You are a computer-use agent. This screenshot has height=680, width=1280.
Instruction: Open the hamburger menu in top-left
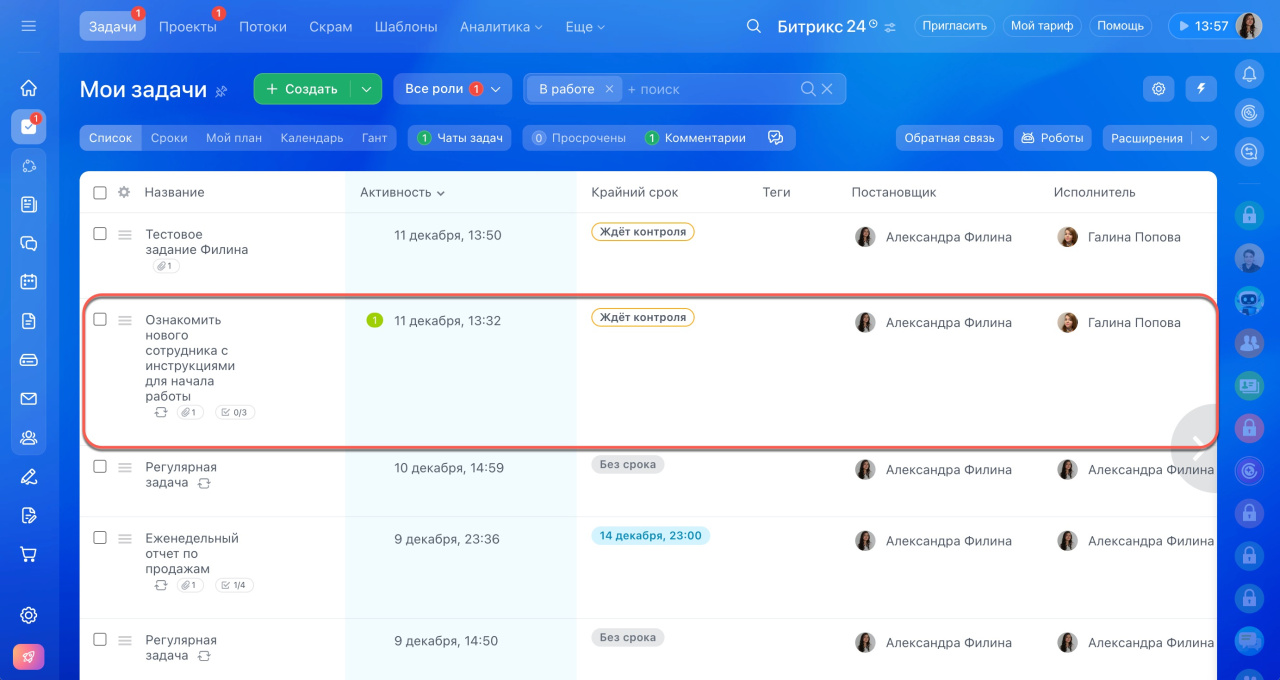(28, 26)
